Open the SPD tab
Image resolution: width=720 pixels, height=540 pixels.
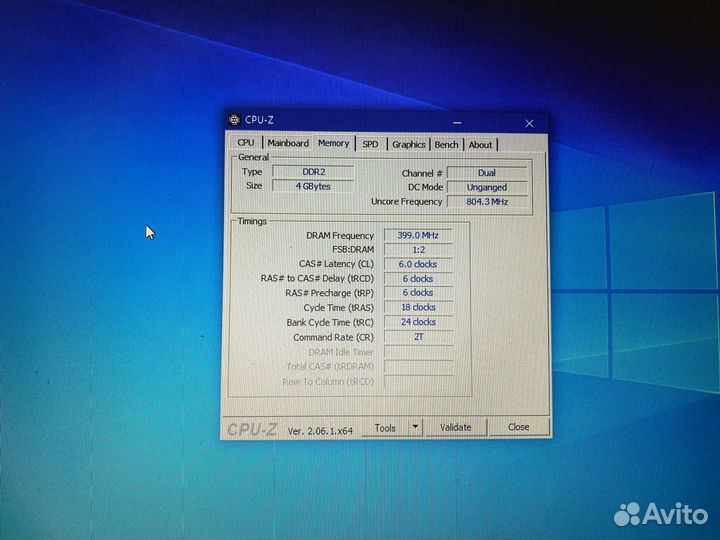tap(370, 144)
